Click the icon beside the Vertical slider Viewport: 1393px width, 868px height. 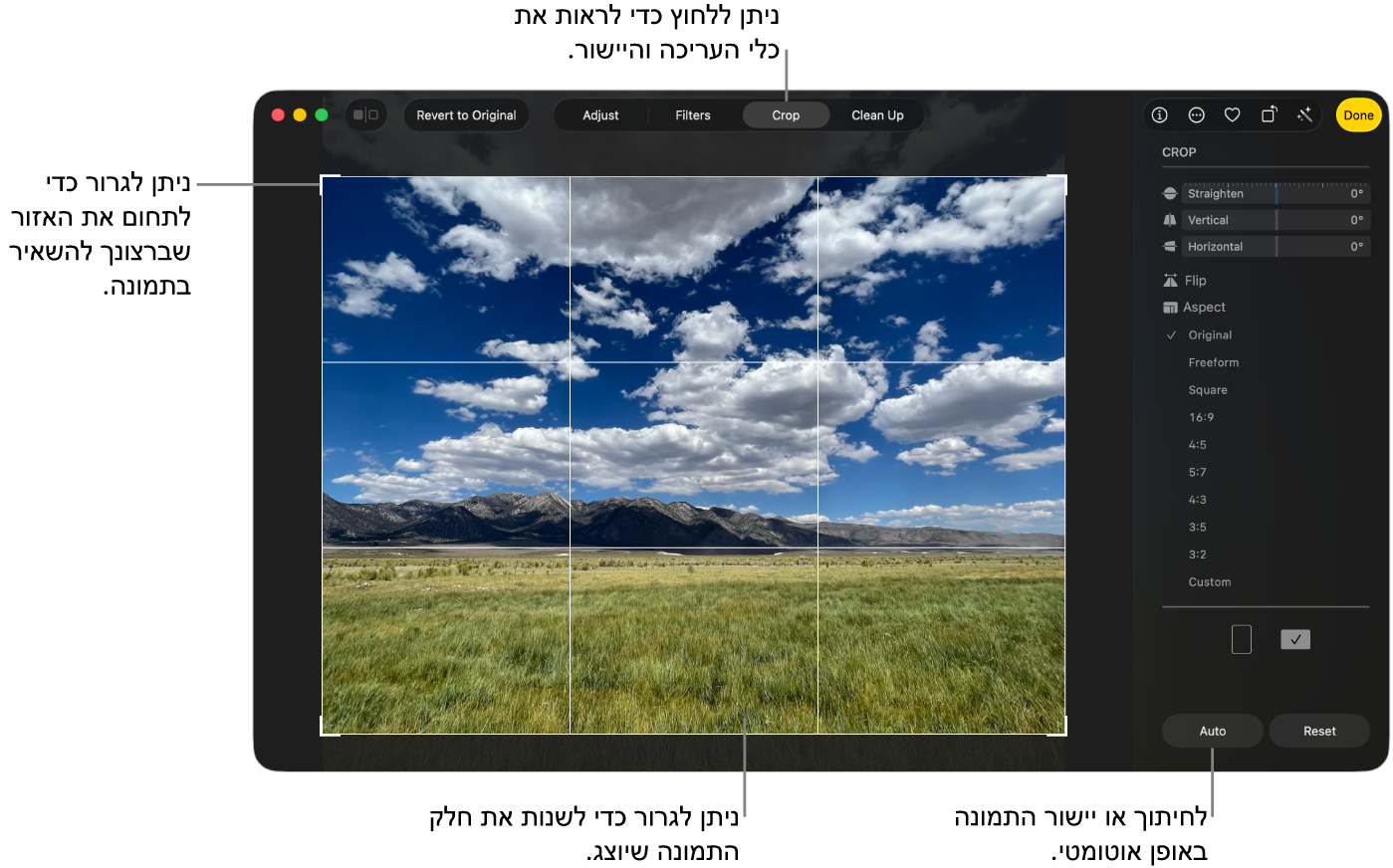tap(1170, 220)
